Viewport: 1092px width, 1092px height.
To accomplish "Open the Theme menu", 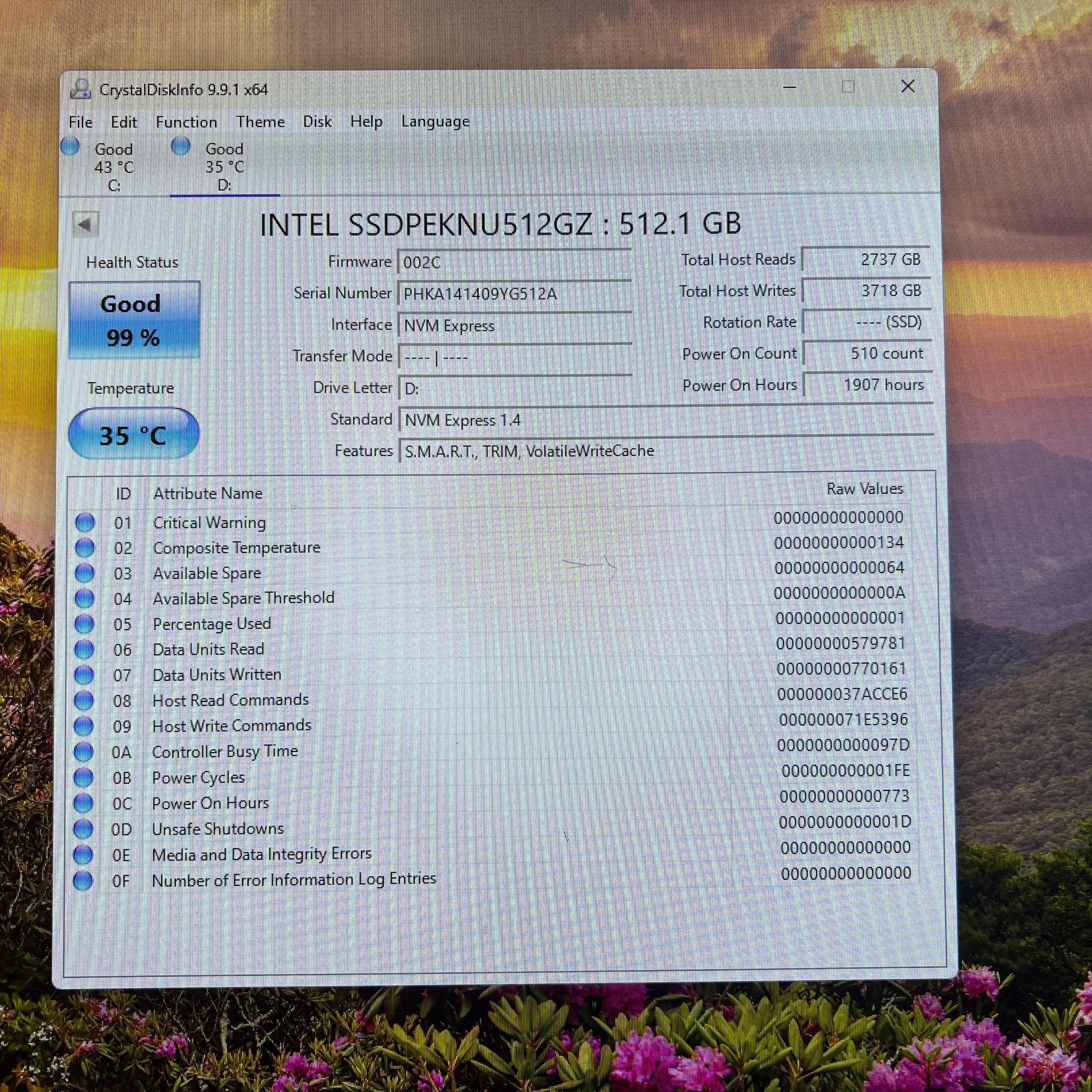I will click(261, 122).
